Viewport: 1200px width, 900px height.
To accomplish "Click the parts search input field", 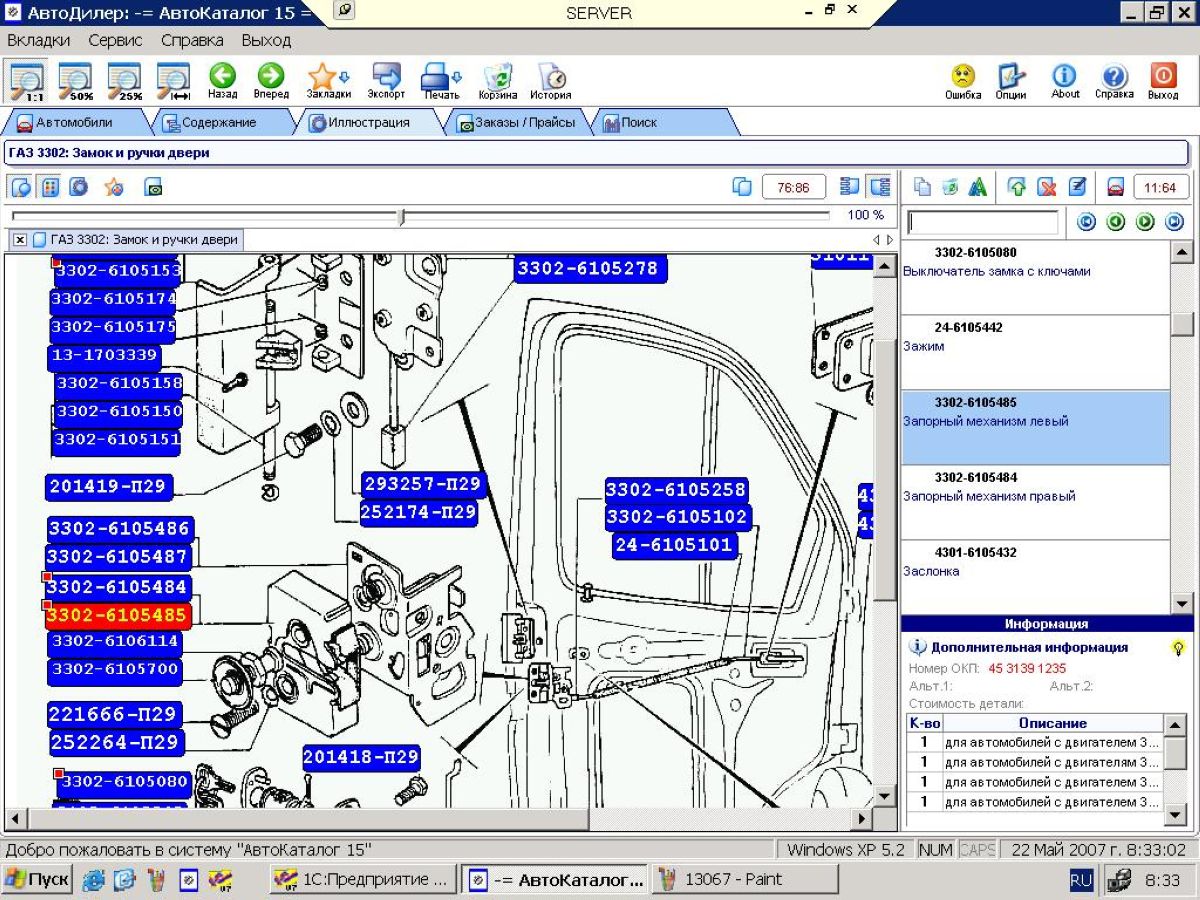I will coord(982,222).
